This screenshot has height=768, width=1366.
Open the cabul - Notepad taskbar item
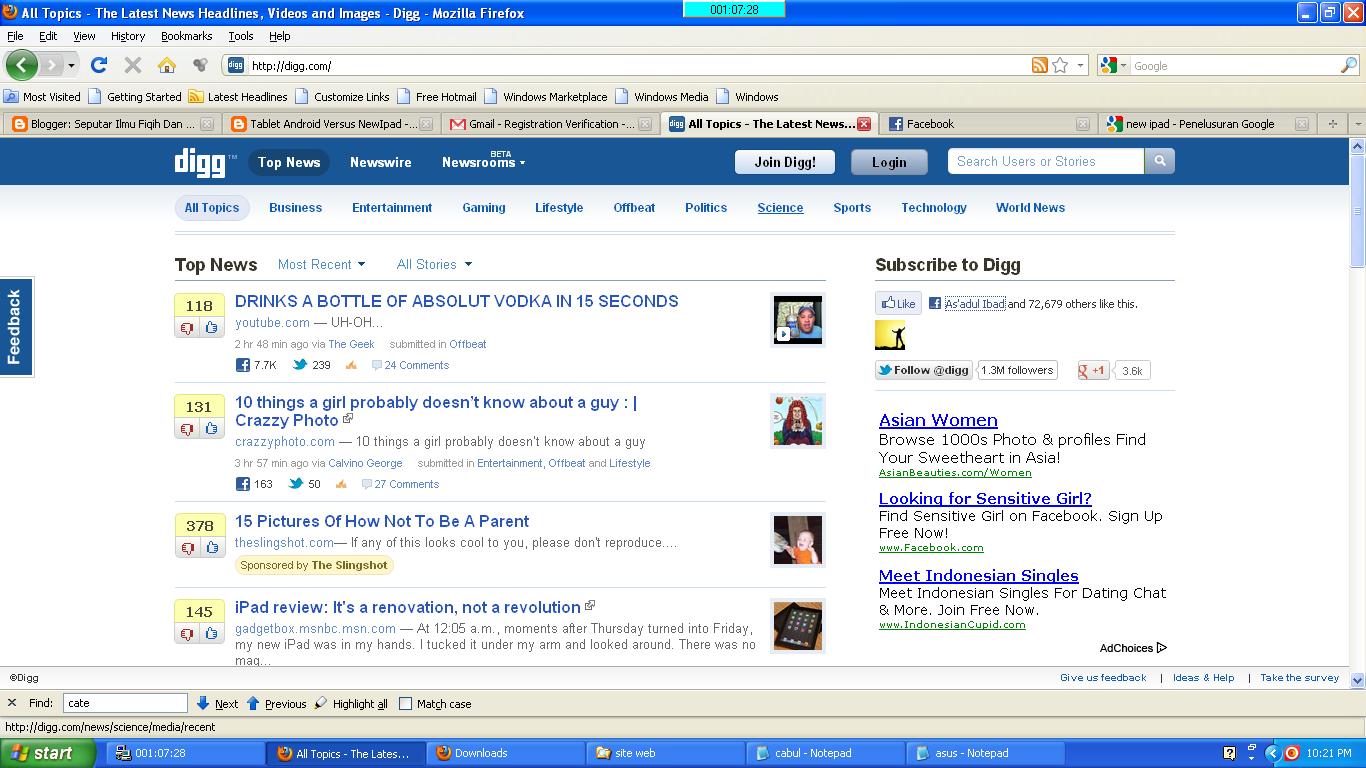(825, 753)
